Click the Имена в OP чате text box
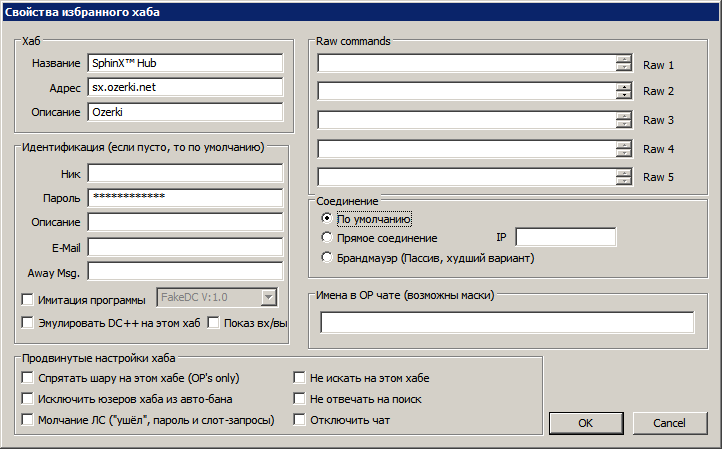The width and height of the screenshot is (722, 449). coord(507,322)
